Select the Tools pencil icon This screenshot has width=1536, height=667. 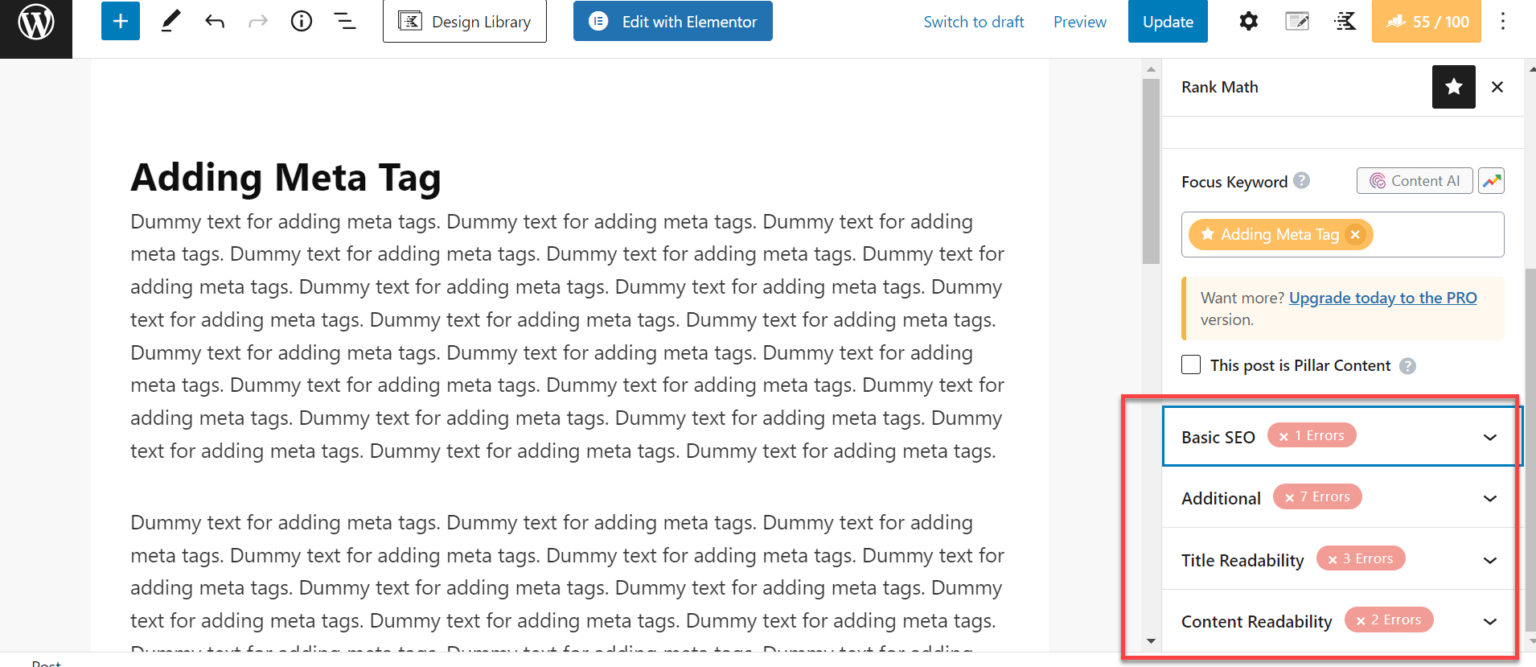tap(170, 20)
